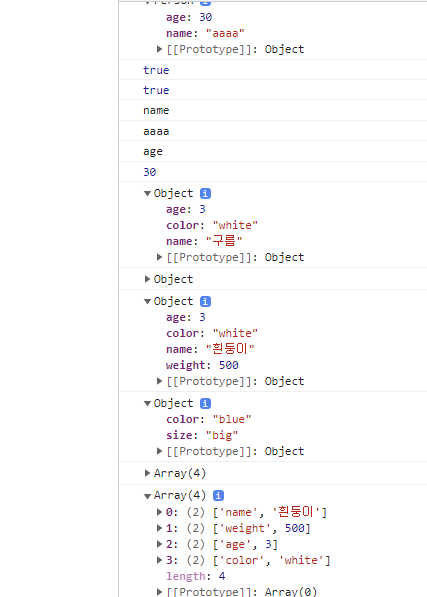Viewport: 427px width, 597px height.
Task: Expand [[Prototype]] below name: "구름"
Action: click(x=159, y=257)
